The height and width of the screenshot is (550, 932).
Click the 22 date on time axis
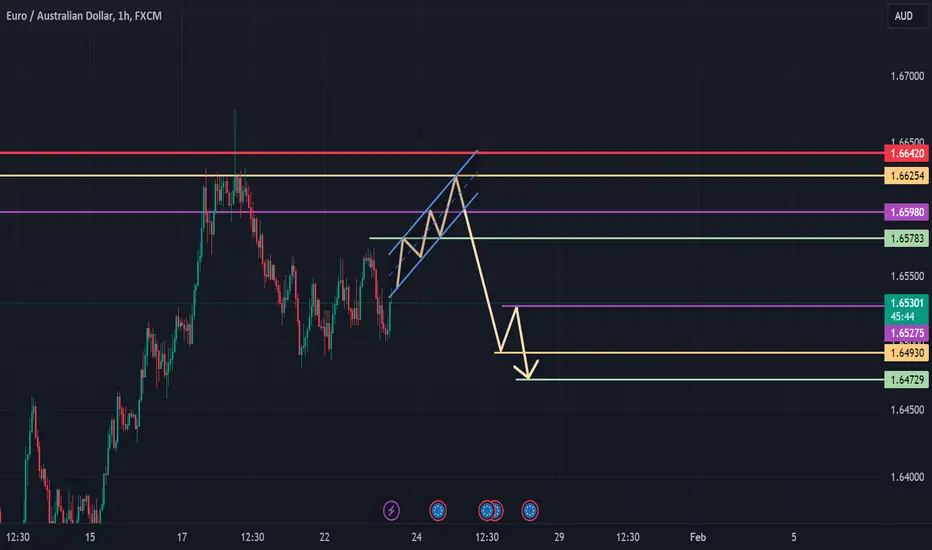click(x=324, y=537)
